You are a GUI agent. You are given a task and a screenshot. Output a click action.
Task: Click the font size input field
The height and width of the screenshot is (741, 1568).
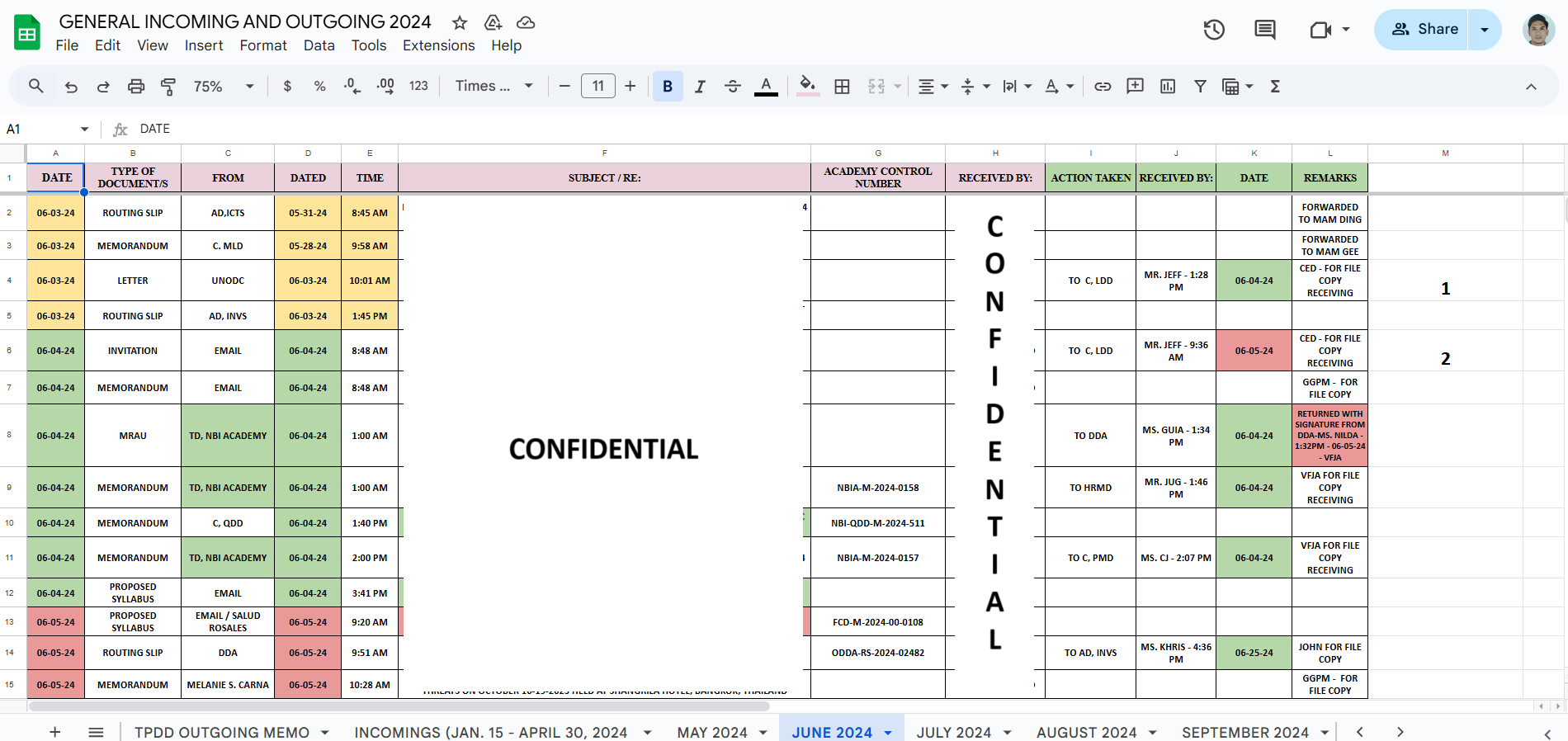[x=598, y=86]
